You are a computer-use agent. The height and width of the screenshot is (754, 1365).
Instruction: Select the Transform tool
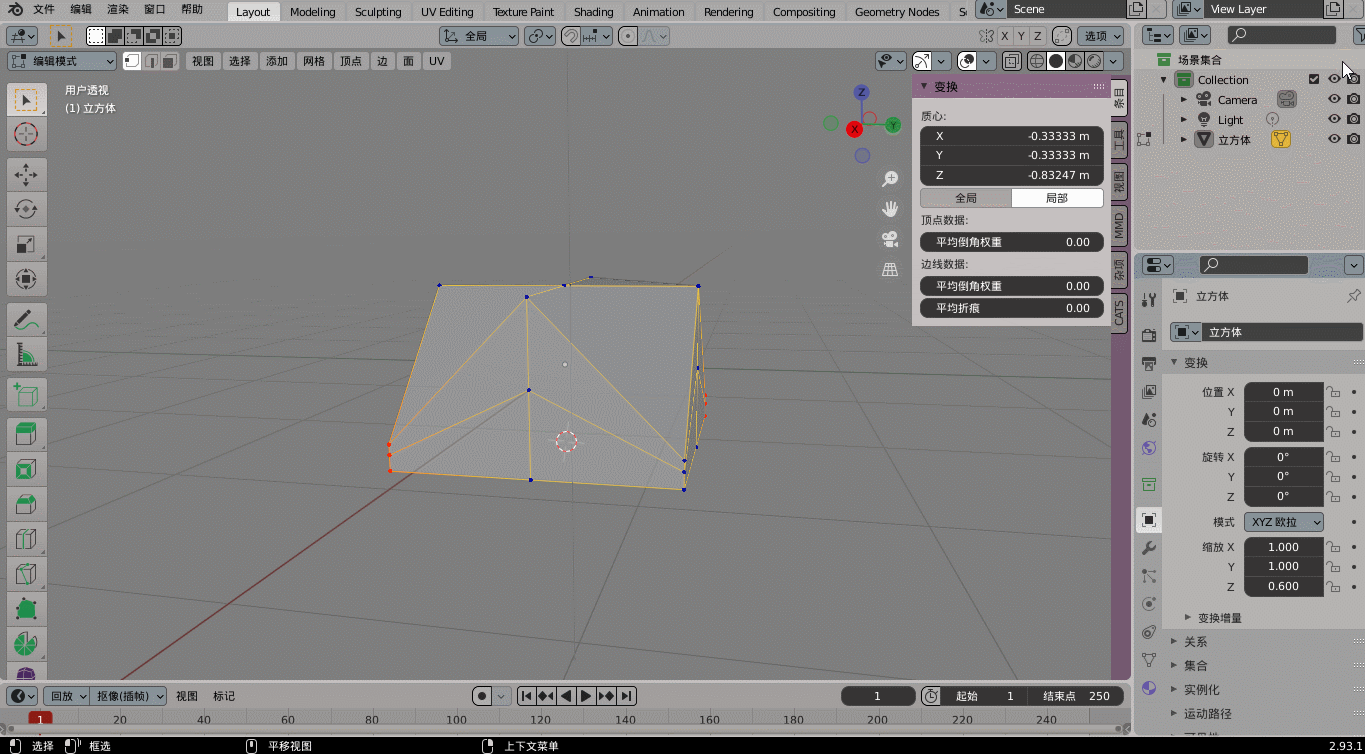click(26, 278)
